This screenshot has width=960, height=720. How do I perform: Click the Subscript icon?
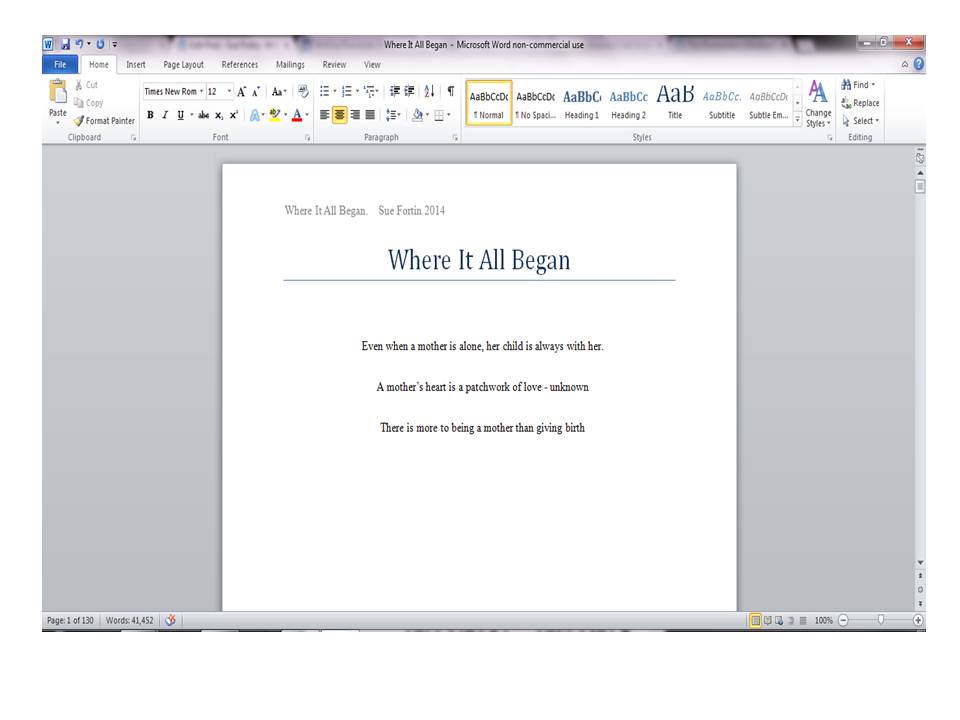point(219,115)
